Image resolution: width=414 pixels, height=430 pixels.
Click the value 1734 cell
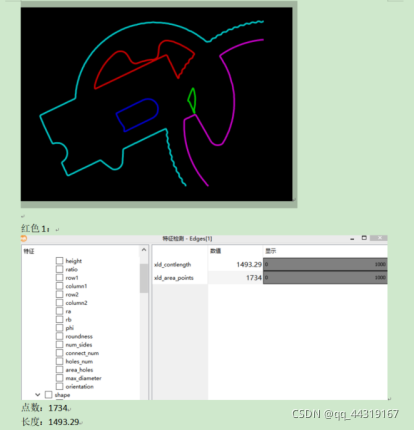point(236,278)
